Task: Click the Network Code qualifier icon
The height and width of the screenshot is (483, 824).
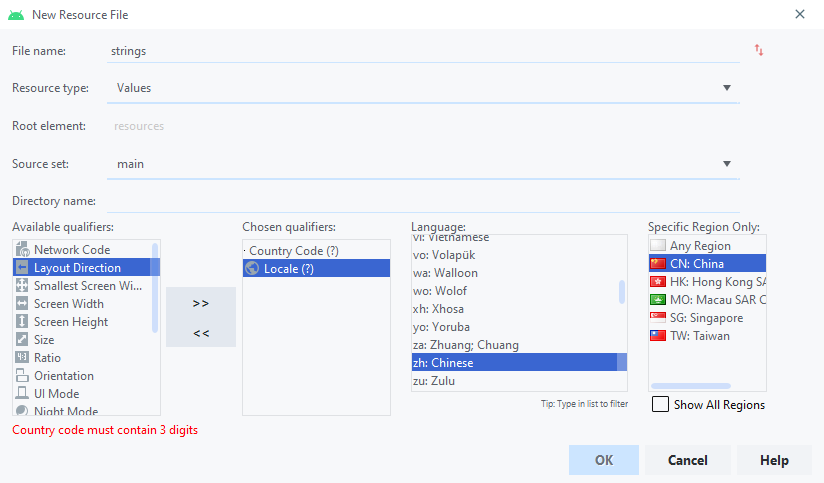Action: pyautogui.click(x=22, y=250)
